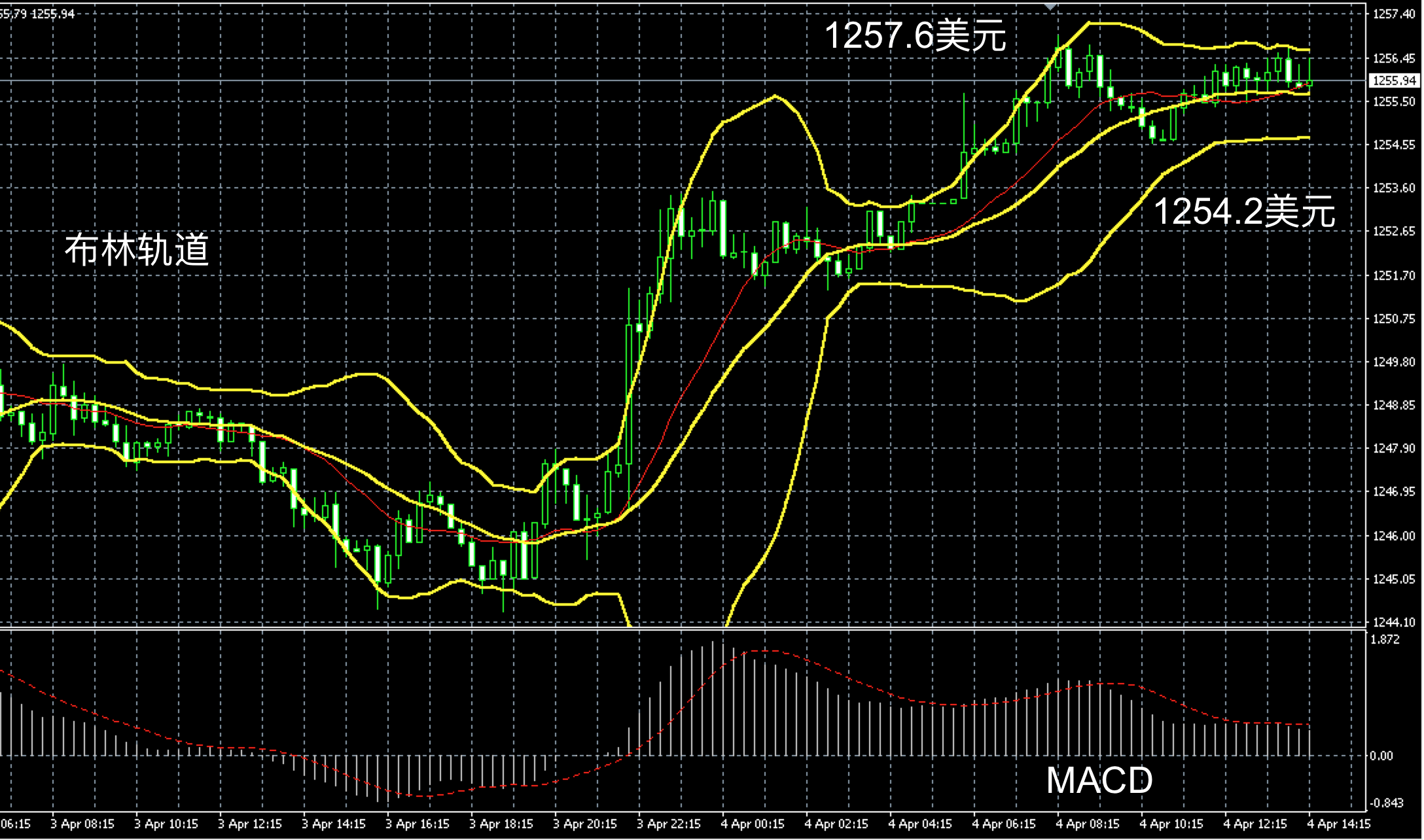Image resolution: width=1424 pixels, height=840 pixels.
Task: Click the current price tag 1255.94
Action: pyautogui.click(x=1394, y=80)
